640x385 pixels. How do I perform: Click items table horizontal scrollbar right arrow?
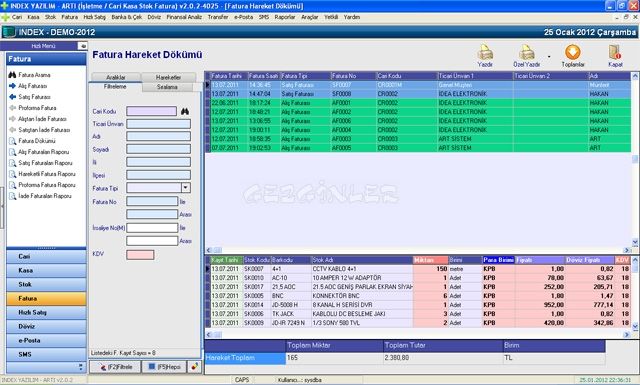click(627, 335)
